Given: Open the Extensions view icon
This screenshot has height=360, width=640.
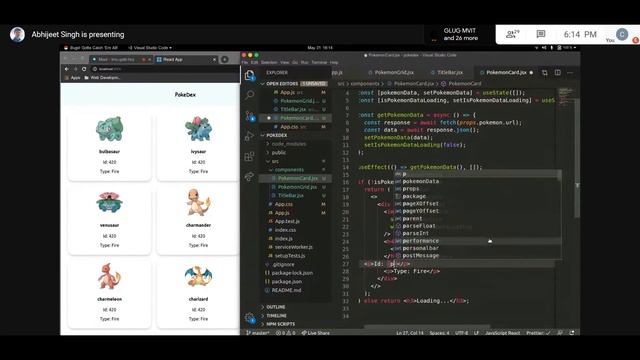Looking at the screenshot, I should coord(249,156).
